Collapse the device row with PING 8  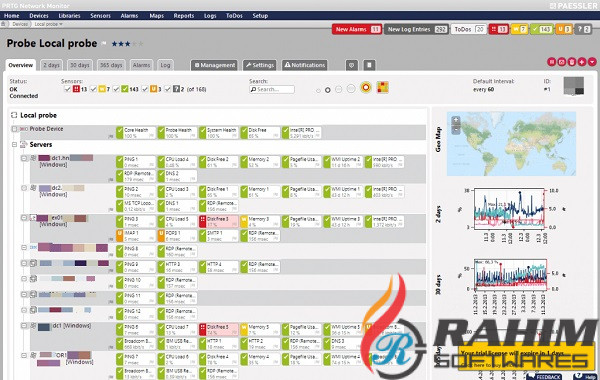click(x=24, y=248)
